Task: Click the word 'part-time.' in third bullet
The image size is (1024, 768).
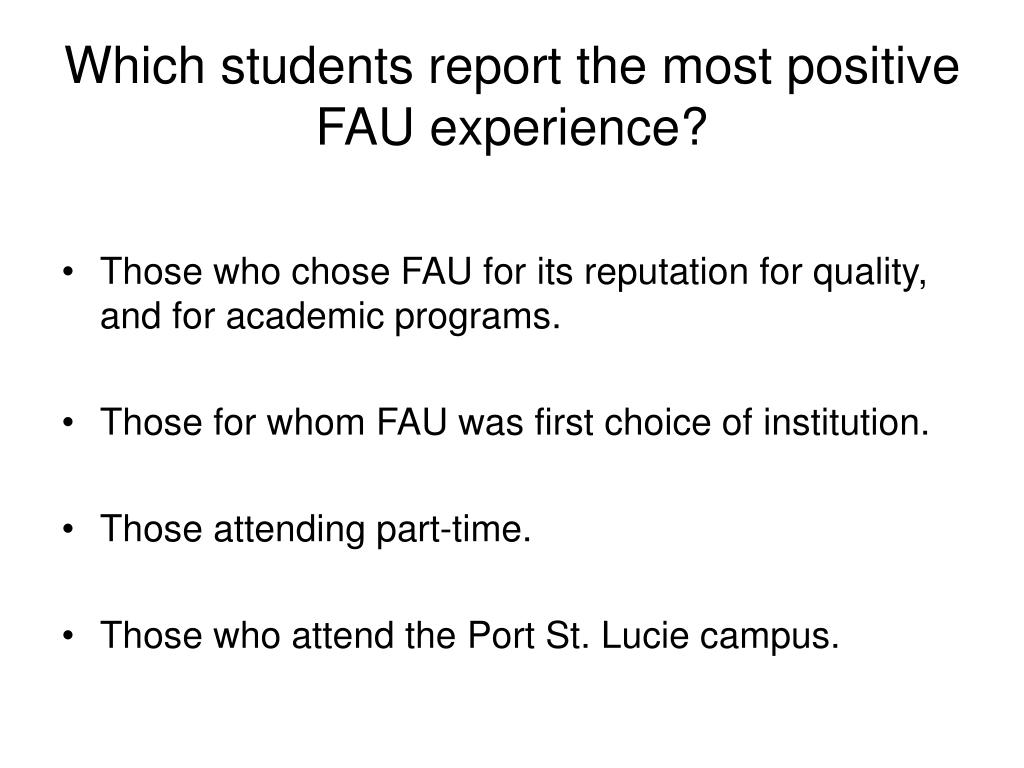Action: (454, 530)
